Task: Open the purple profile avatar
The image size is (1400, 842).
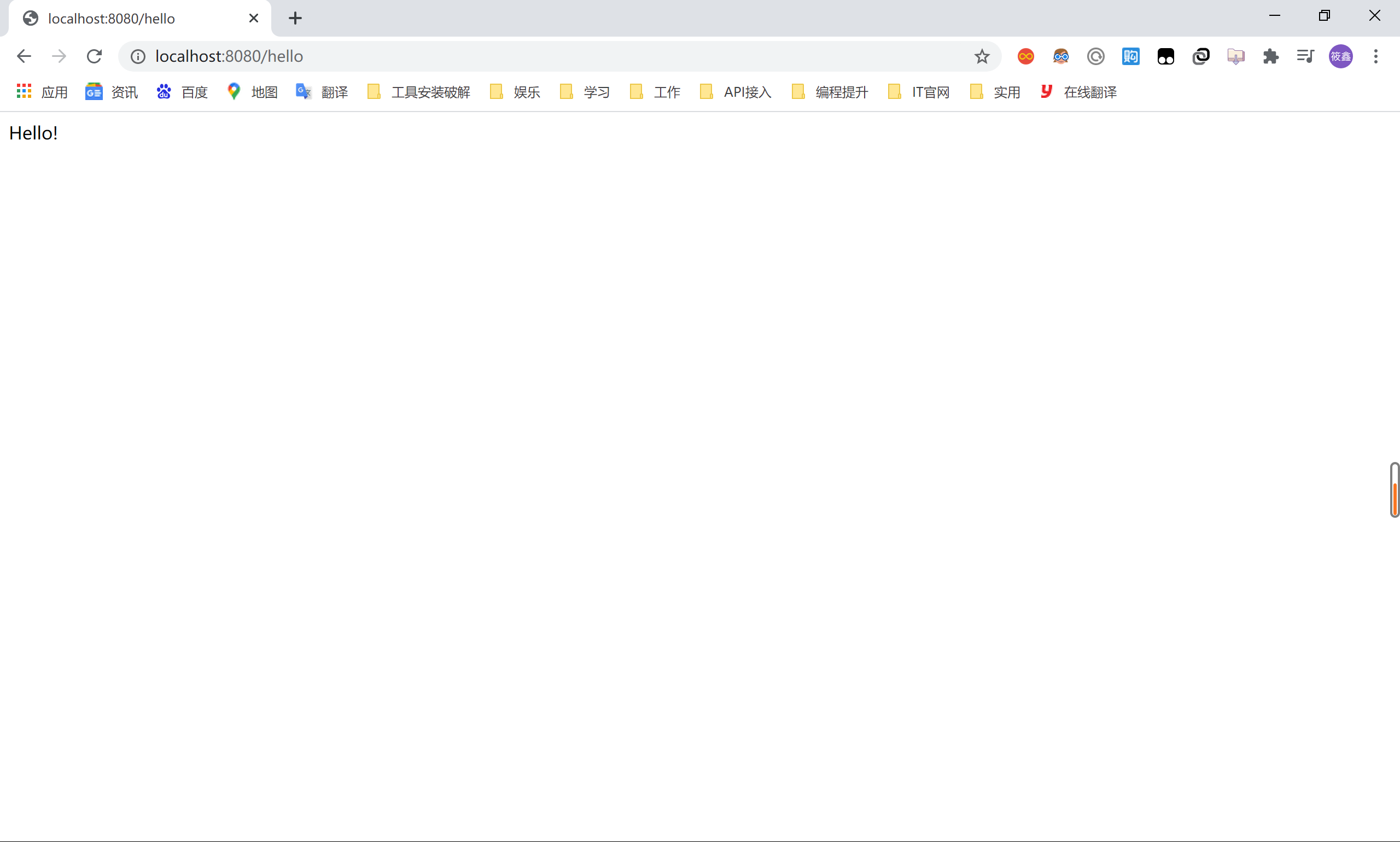Action: [1340, 56]
